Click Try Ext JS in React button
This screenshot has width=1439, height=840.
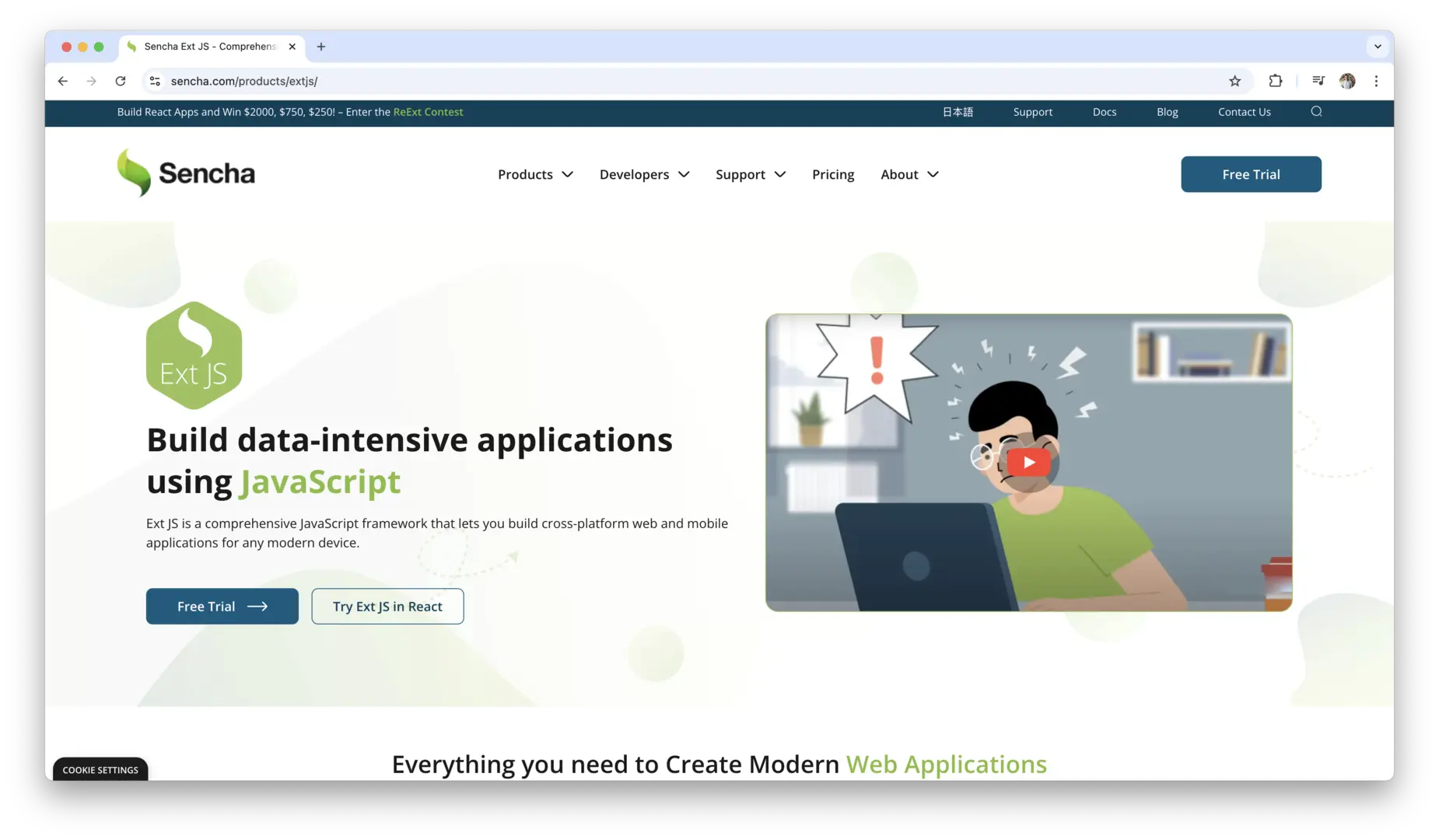(x=387, y=606)
